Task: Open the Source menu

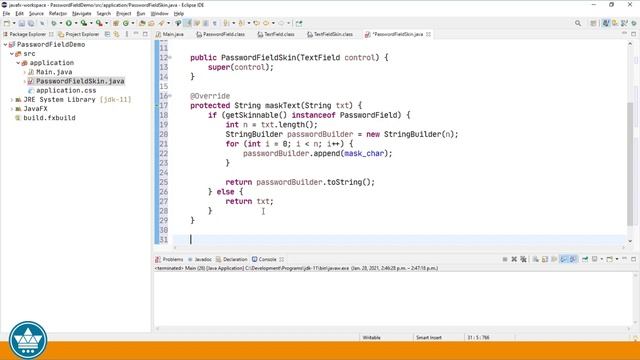Action: (x=36, y=13)
